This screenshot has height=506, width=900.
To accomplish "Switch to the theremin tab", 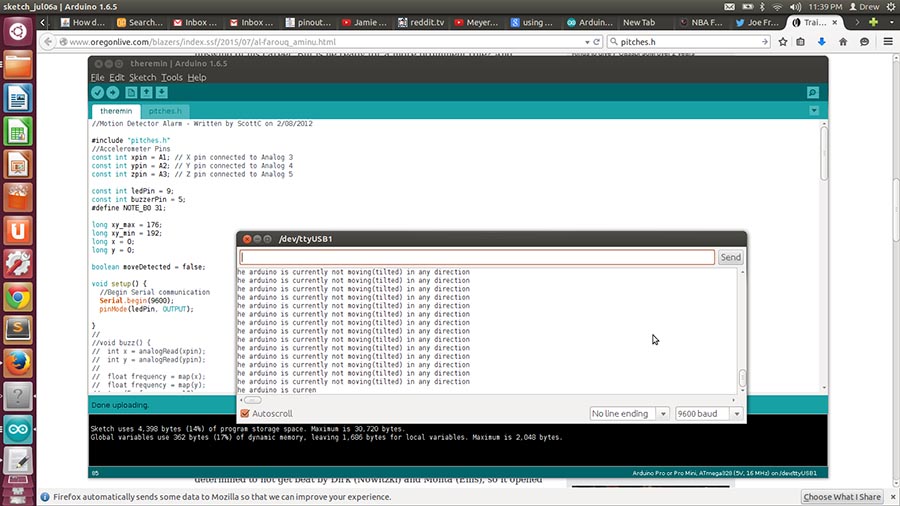I will 116,111.
